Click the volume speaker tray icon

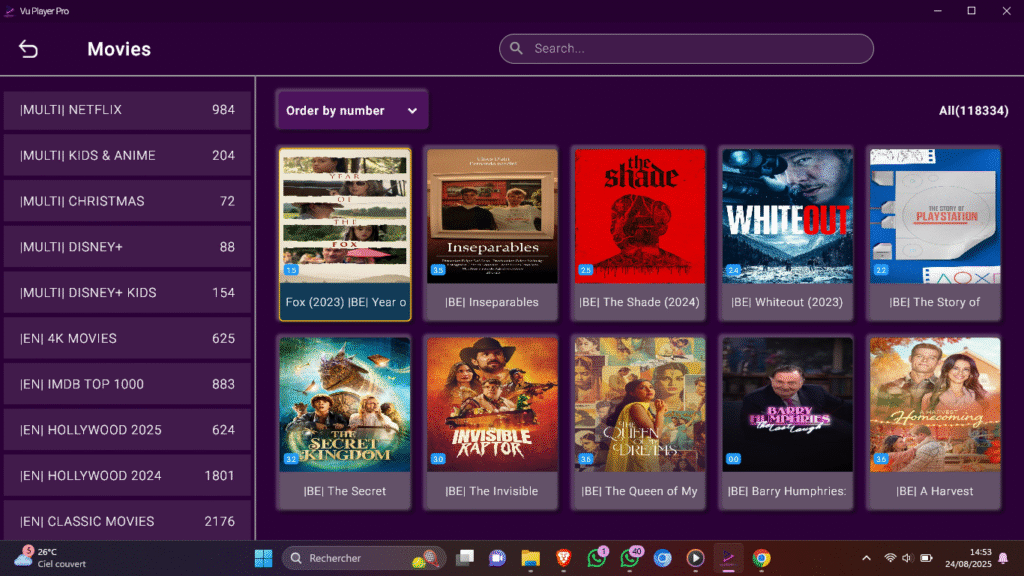(907, 558)
